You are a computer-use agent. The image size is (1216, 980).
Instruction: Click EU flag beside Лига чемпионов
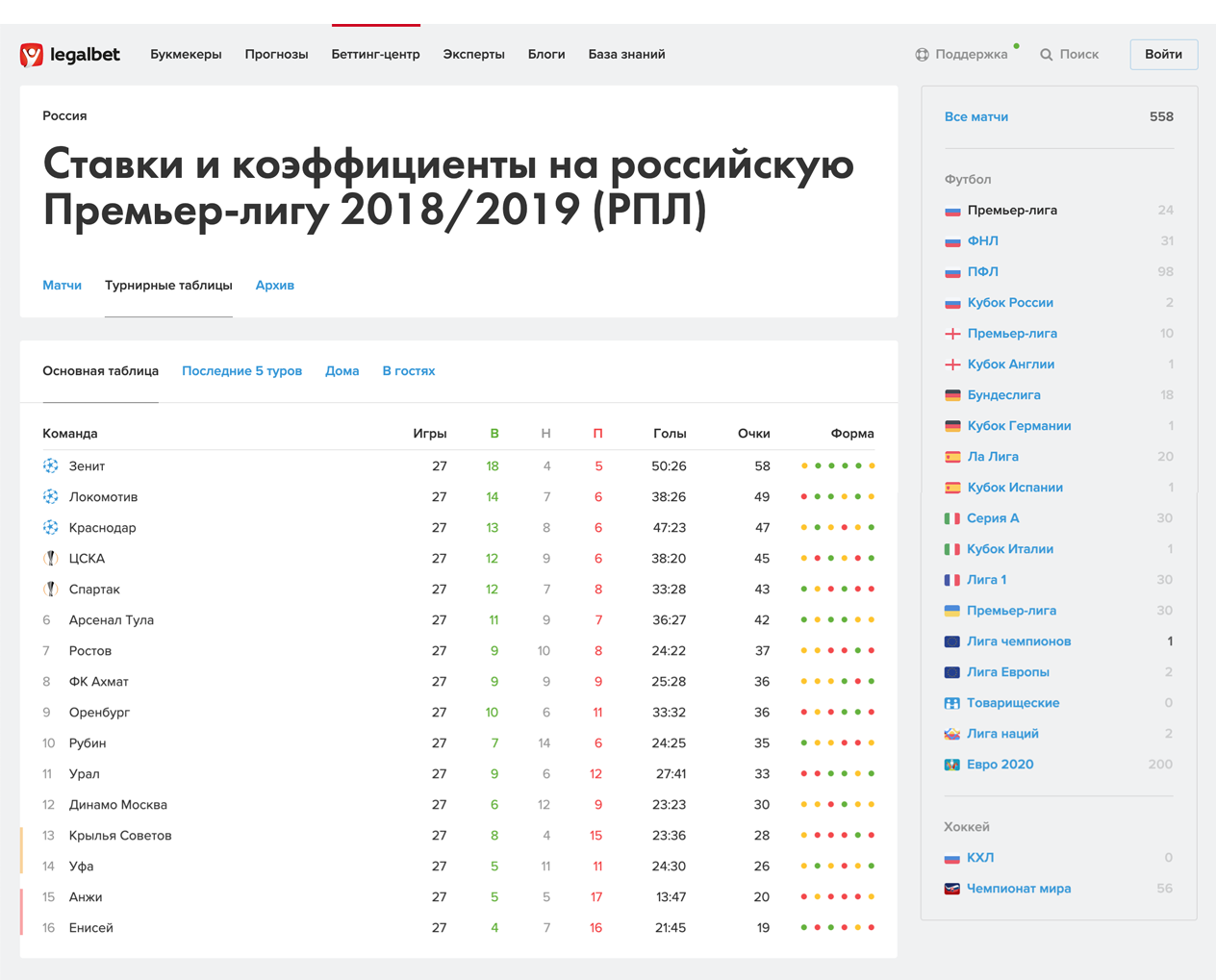tap(952, 641)
